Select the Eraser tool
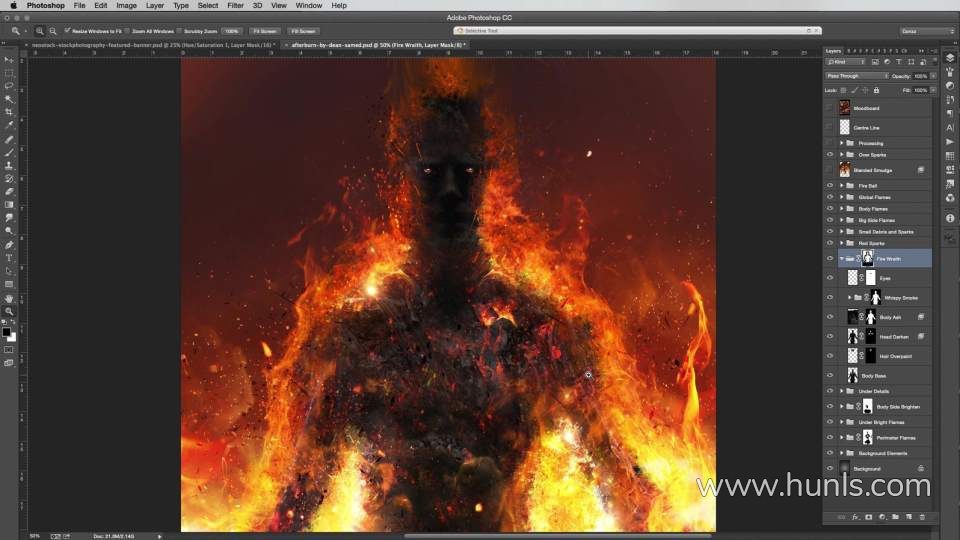Image resolution: width=960 pixels, height=540 pixels. pos(9,192)
